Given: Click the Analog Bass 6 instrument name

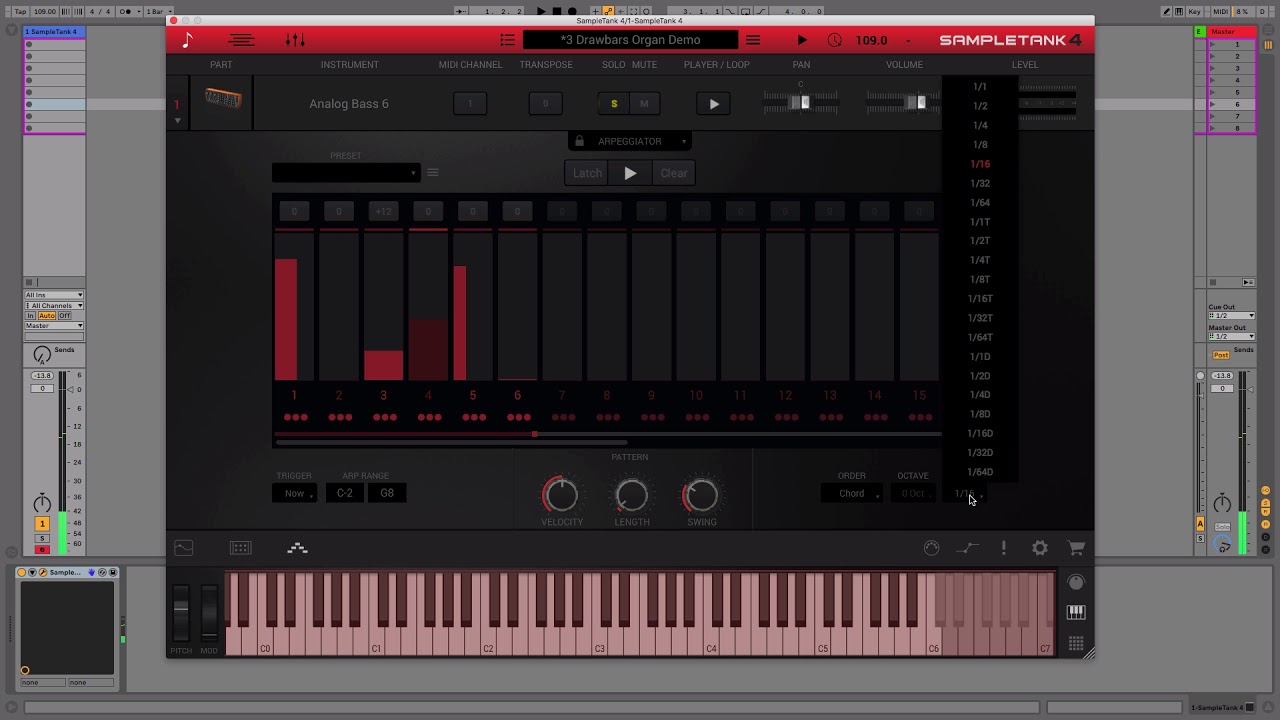Looking at the screenshot, I should click(x=349, y=104).
